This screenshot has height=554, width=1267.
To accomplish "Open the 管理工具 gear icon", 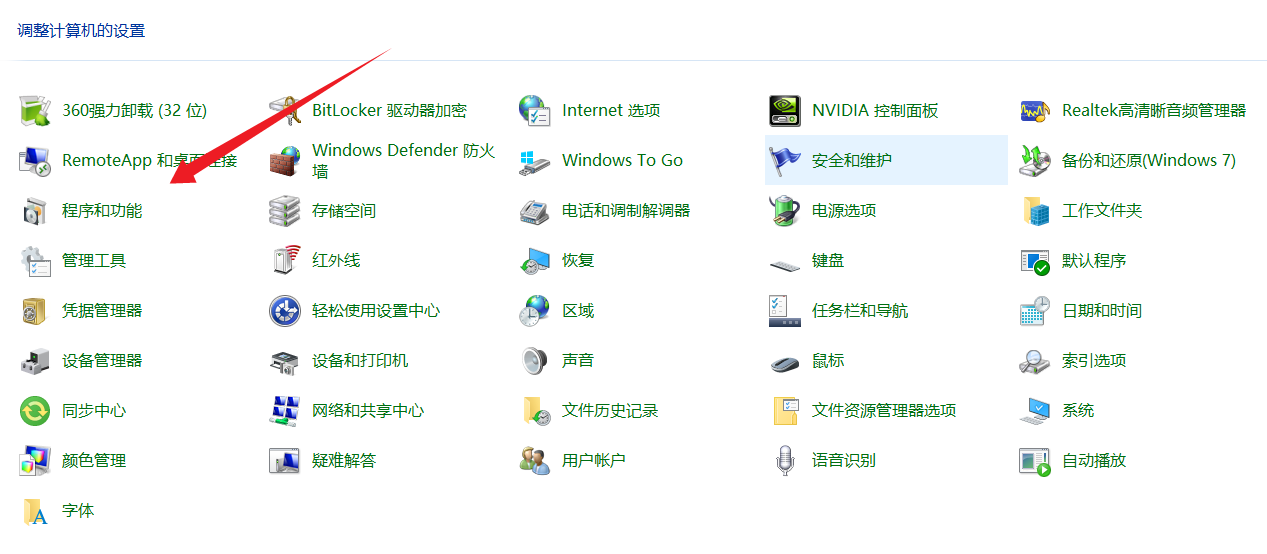I will [35, 260].
